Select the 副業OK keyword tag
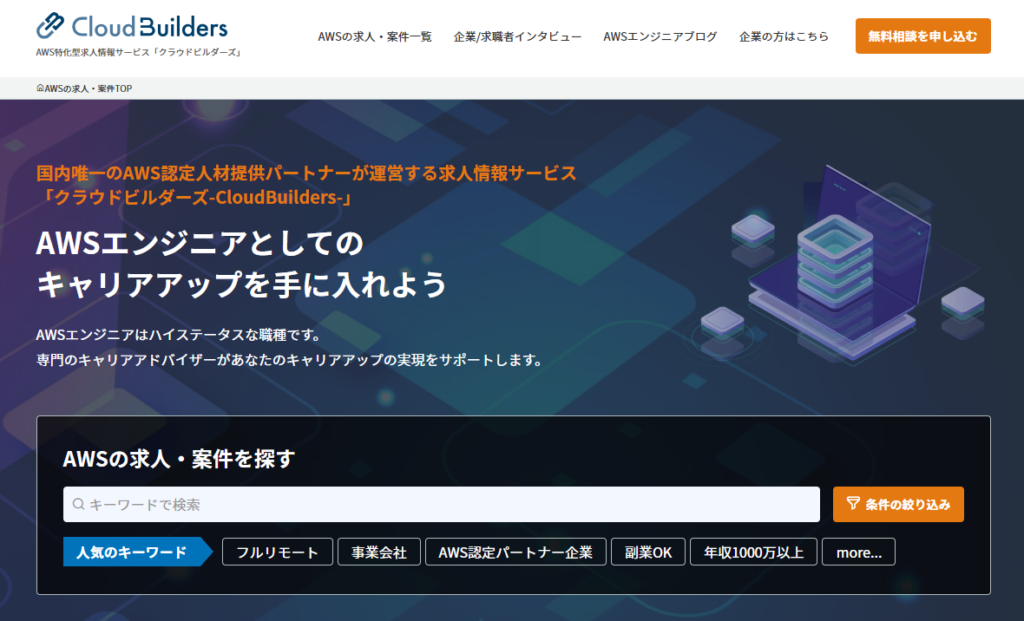The image size is (1024, 621). [x=648, y=552]
